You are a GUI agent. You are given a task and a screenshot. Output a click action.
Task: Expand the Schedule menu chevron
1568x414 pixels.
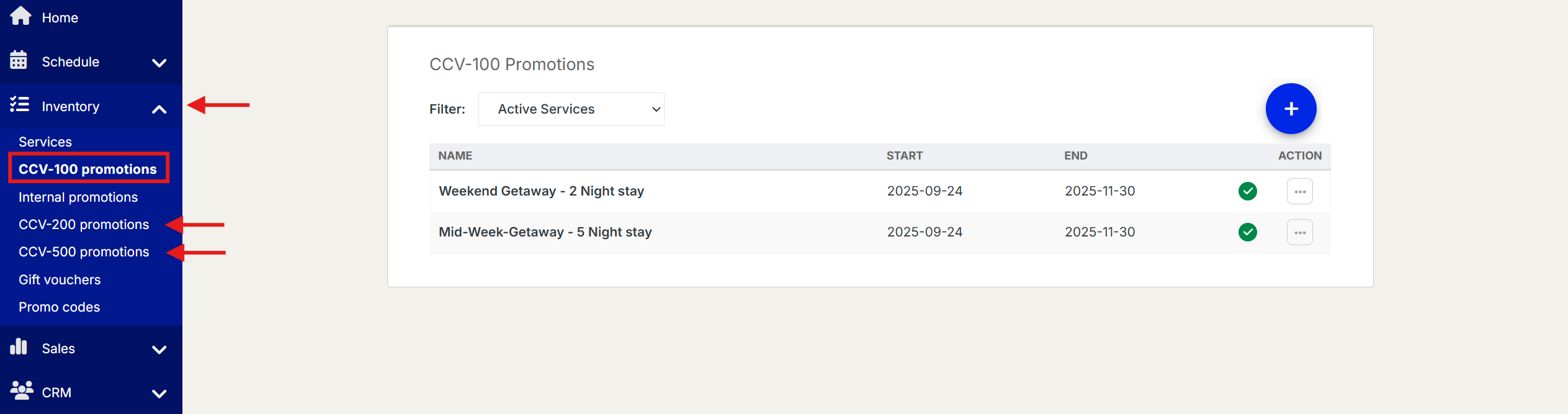159,63
